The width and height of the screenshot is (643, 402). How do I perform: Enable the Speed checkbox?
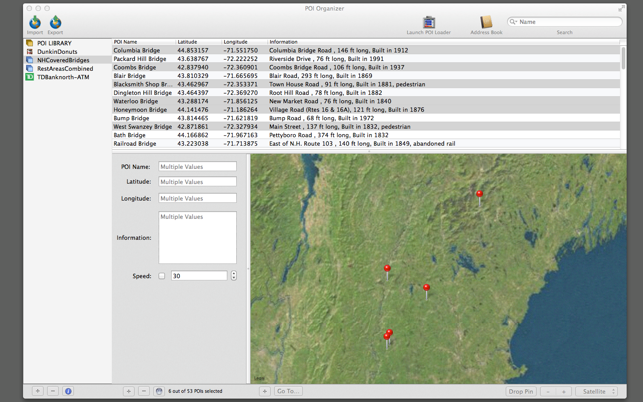[162, 276]
